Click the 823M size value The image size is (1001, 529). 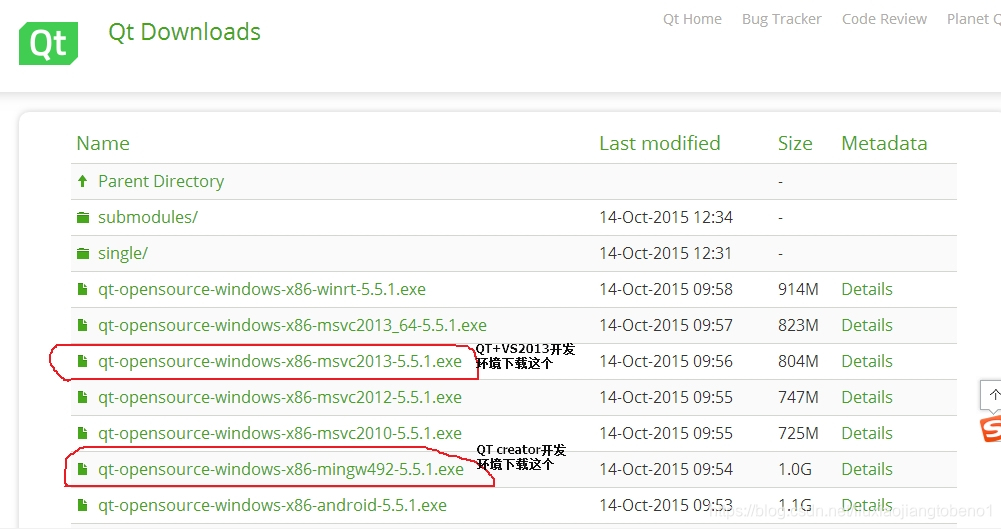pyautogui.click(x=798, y=325)
